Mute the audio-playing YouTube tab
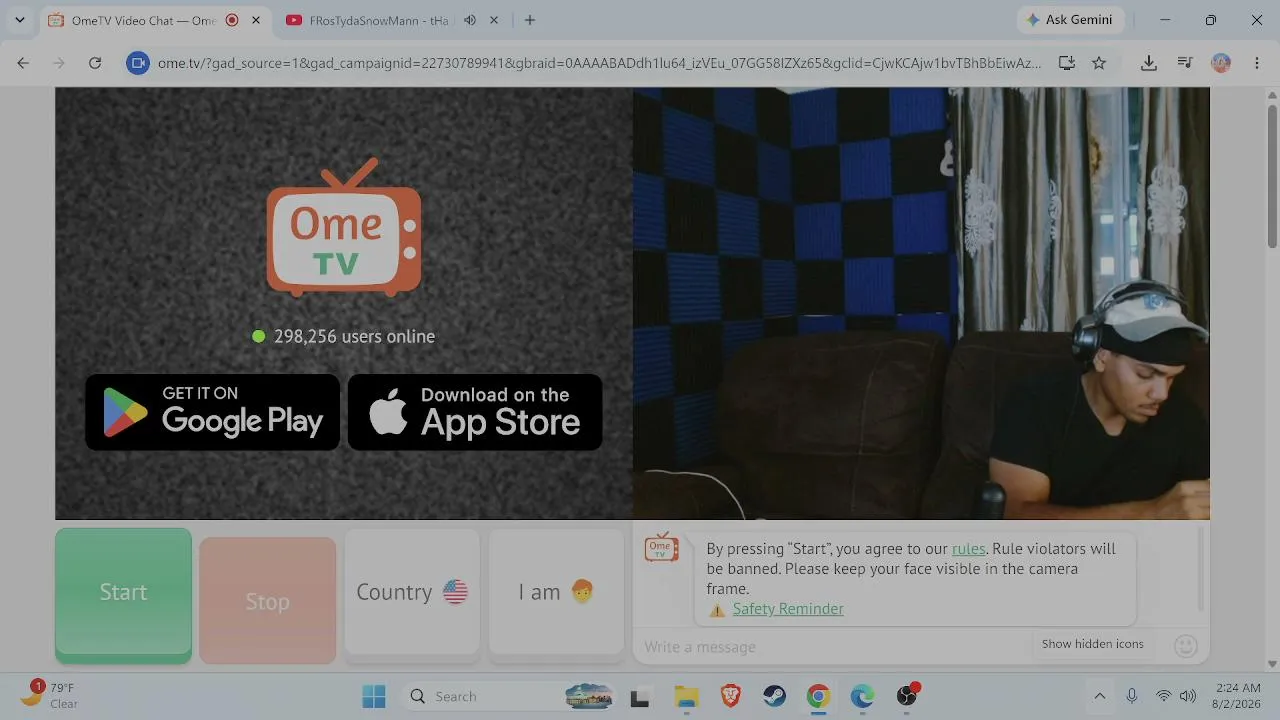The image size is (1280, 720). 469,20
